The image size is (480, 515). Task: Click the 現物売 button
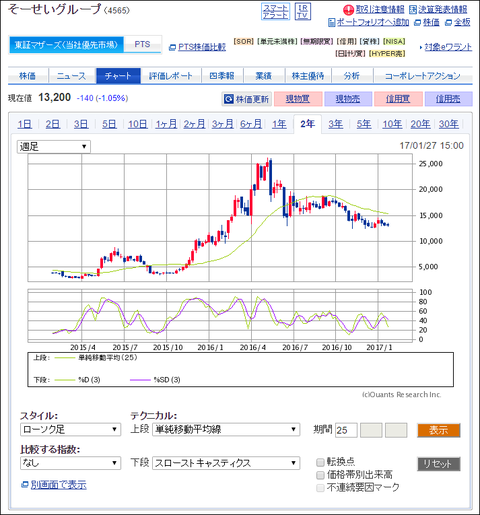[348, 99]
